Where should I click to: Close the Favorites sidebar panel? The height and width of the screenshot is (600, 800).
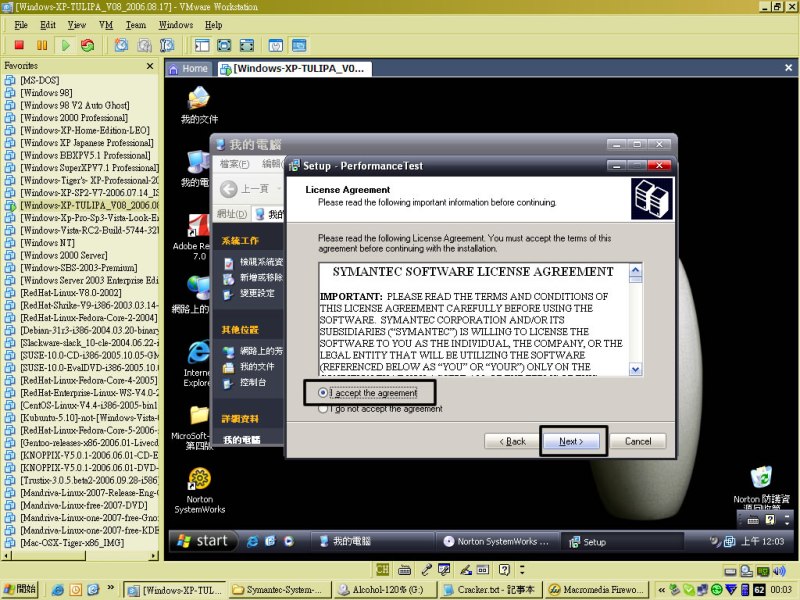(x=150, y=66)
